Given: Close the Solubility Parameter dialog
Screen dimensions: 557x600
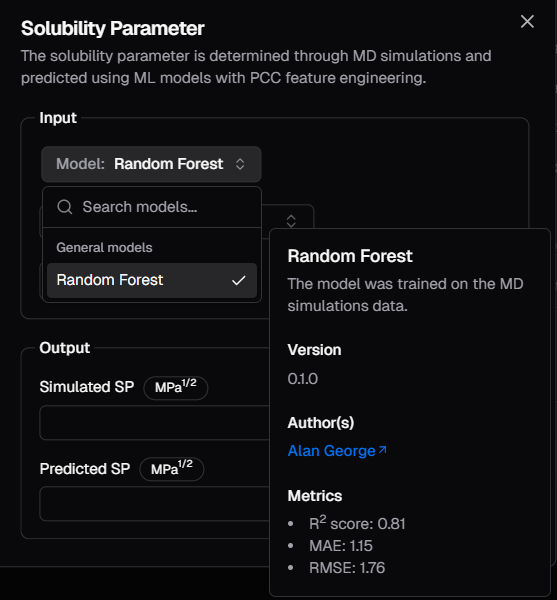Looking at the screenshot, I should pos(527,22).
